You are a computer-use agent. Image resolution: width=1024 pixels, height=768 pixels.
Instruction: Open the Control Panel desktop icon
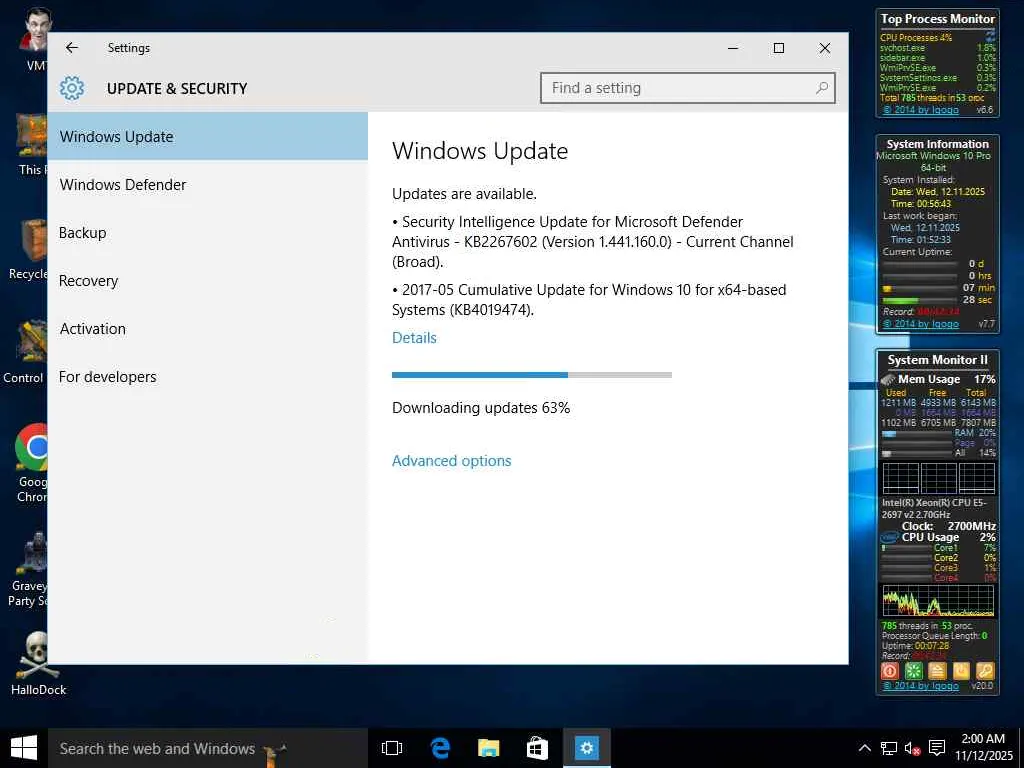pyautogui.click(x=26, y=351)
